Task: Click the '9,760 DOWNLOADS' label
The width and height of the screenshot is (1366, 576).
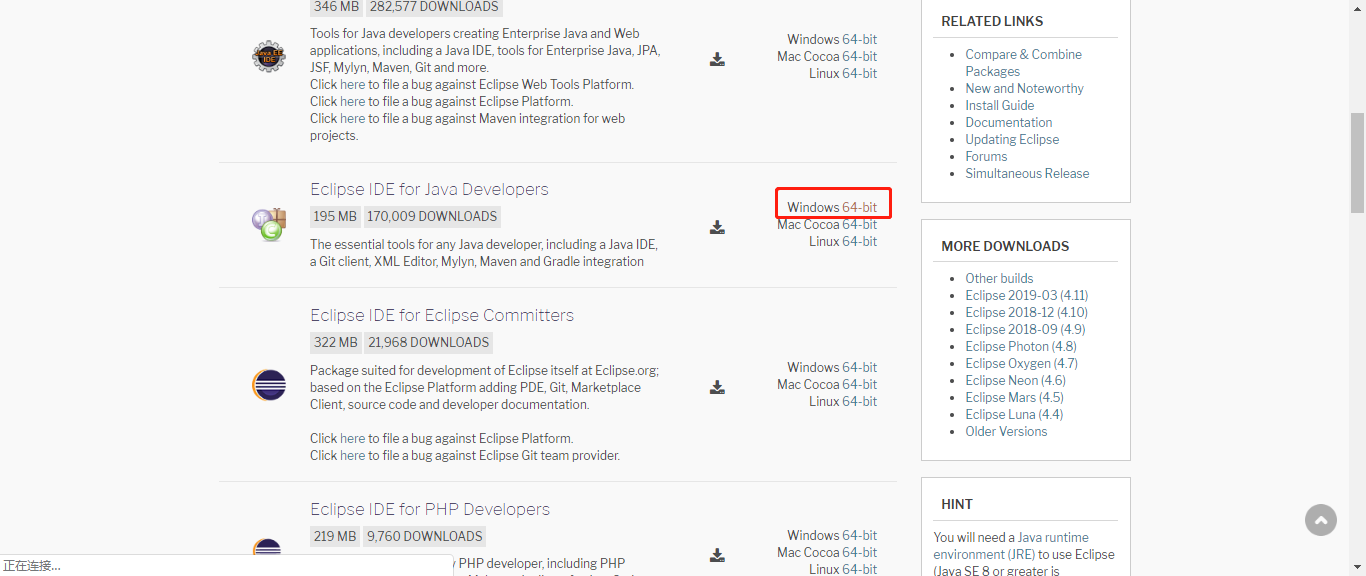Action: tap(424, 537)
